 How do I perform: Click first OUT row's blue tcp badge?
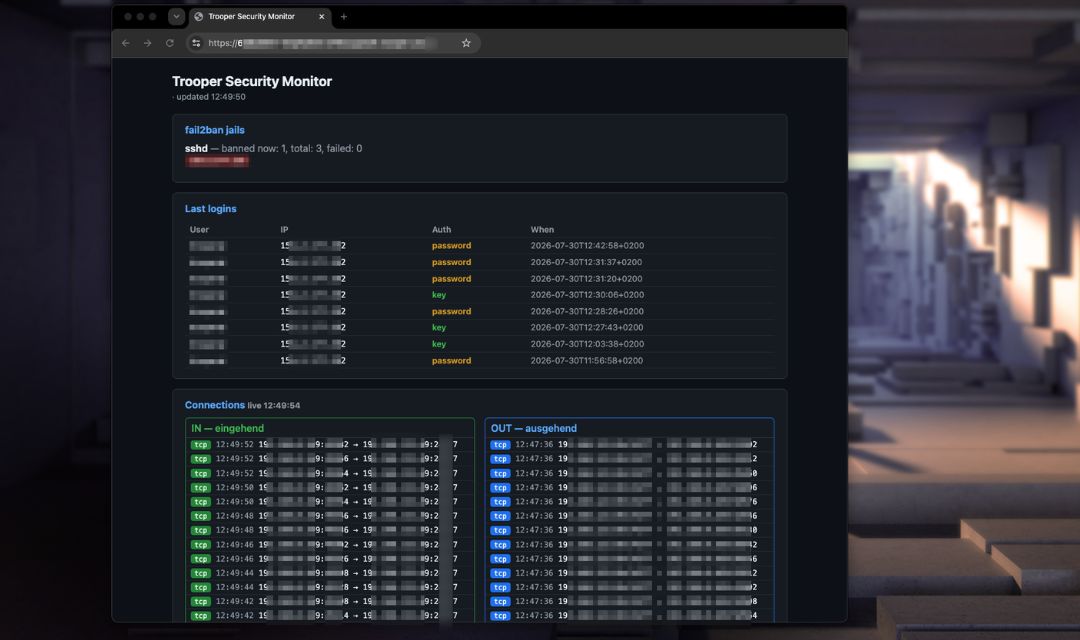(x=500, y=445)
